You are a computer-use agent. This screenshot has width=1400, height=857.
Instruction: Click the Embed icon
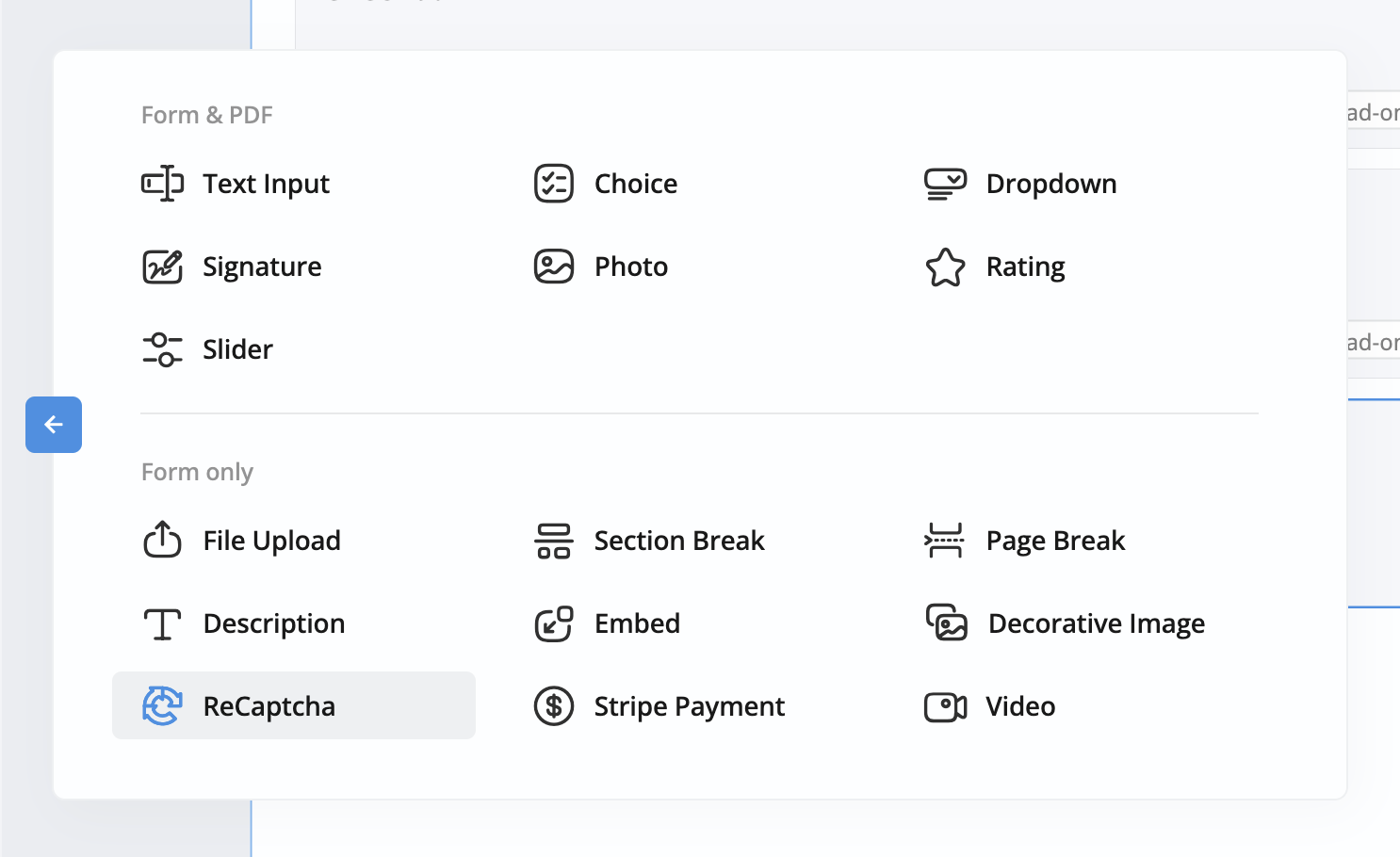(x=554, y=623)
